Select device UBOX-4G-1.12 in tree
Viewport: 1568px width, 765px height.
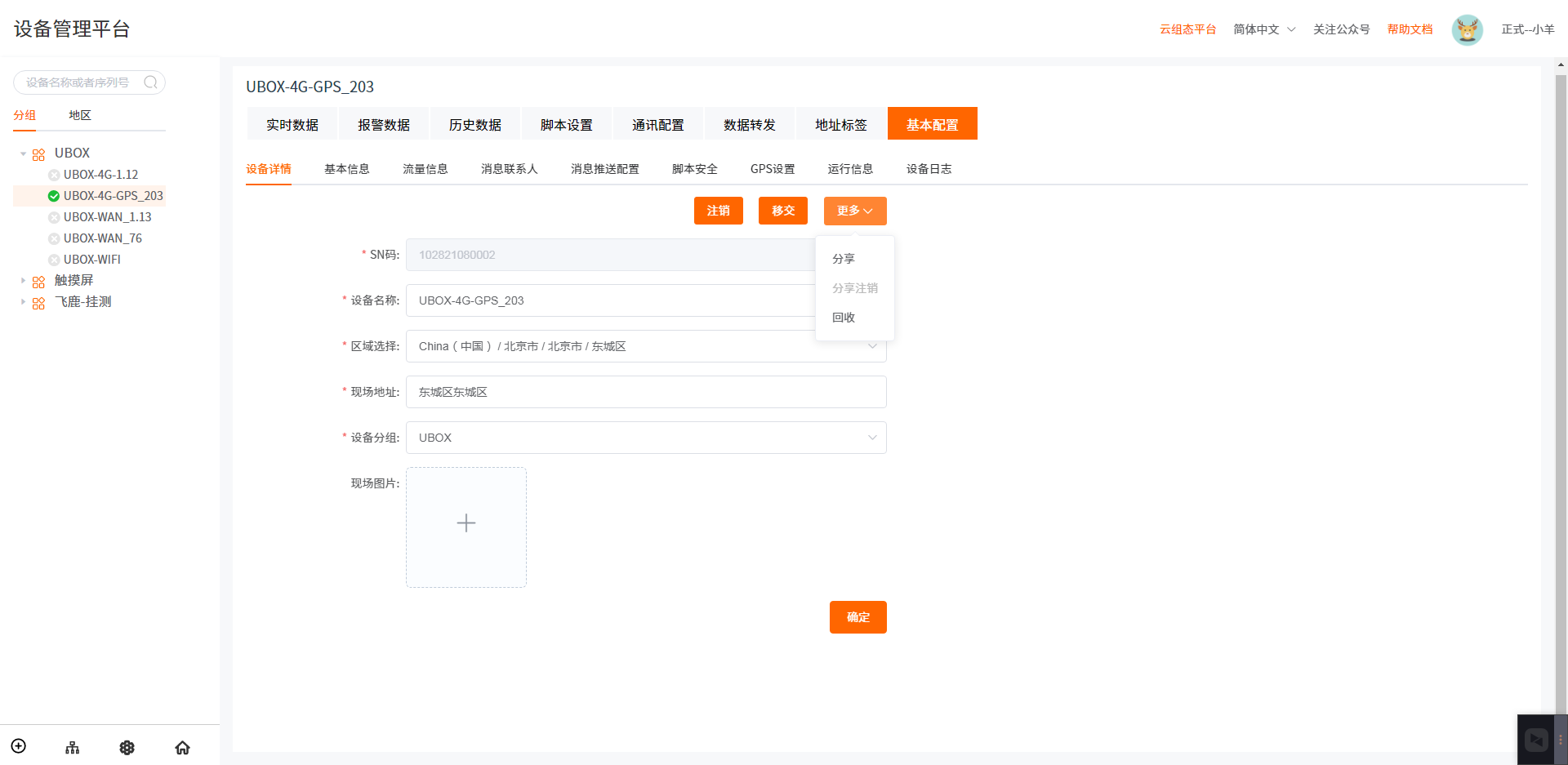tap(101, 175)
